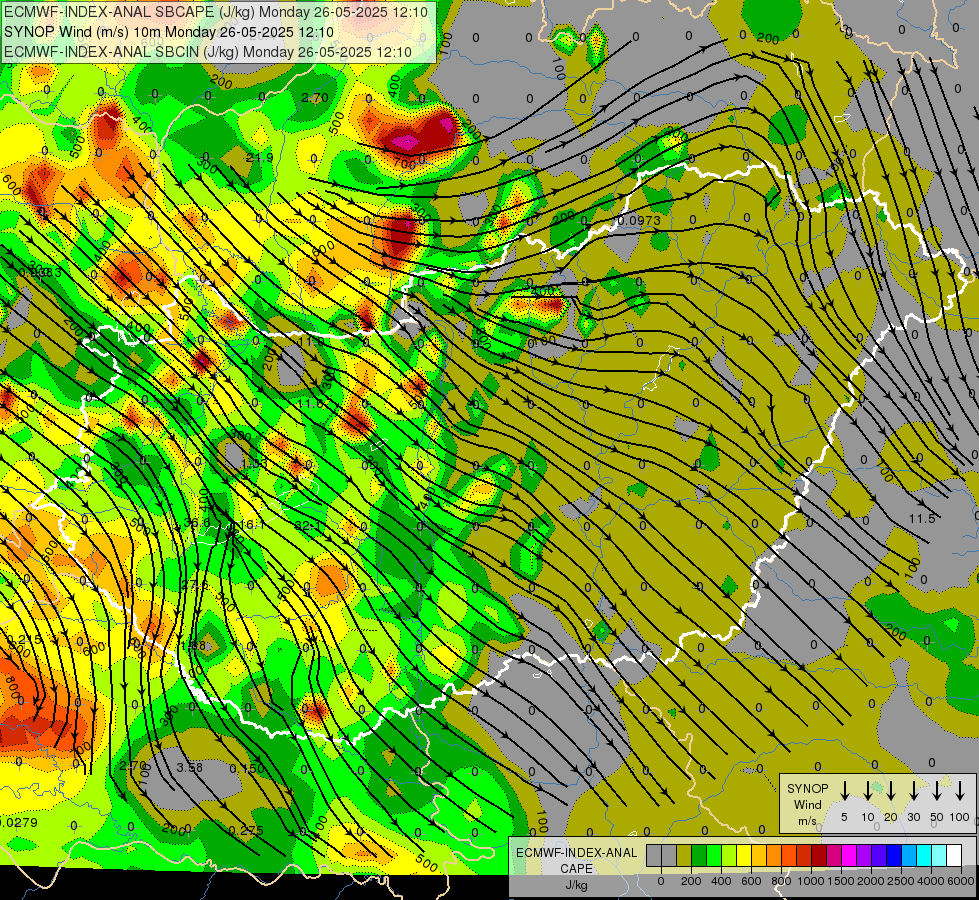979x900 pixels.
Task: Click the wind arrow above 50 m/s
Action: pos(937,790)
